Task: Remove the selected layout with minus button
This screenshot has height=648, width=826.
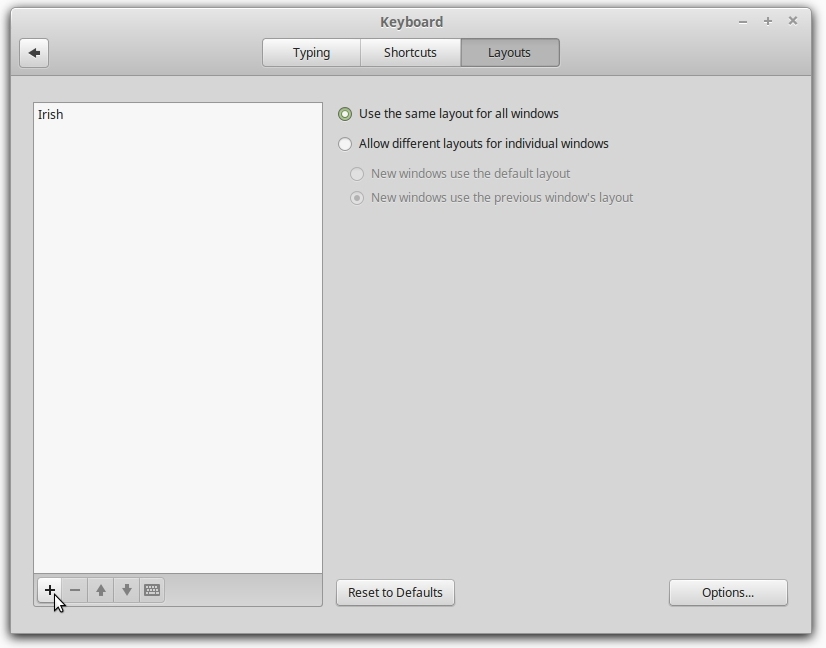Action: pos(75,590)
